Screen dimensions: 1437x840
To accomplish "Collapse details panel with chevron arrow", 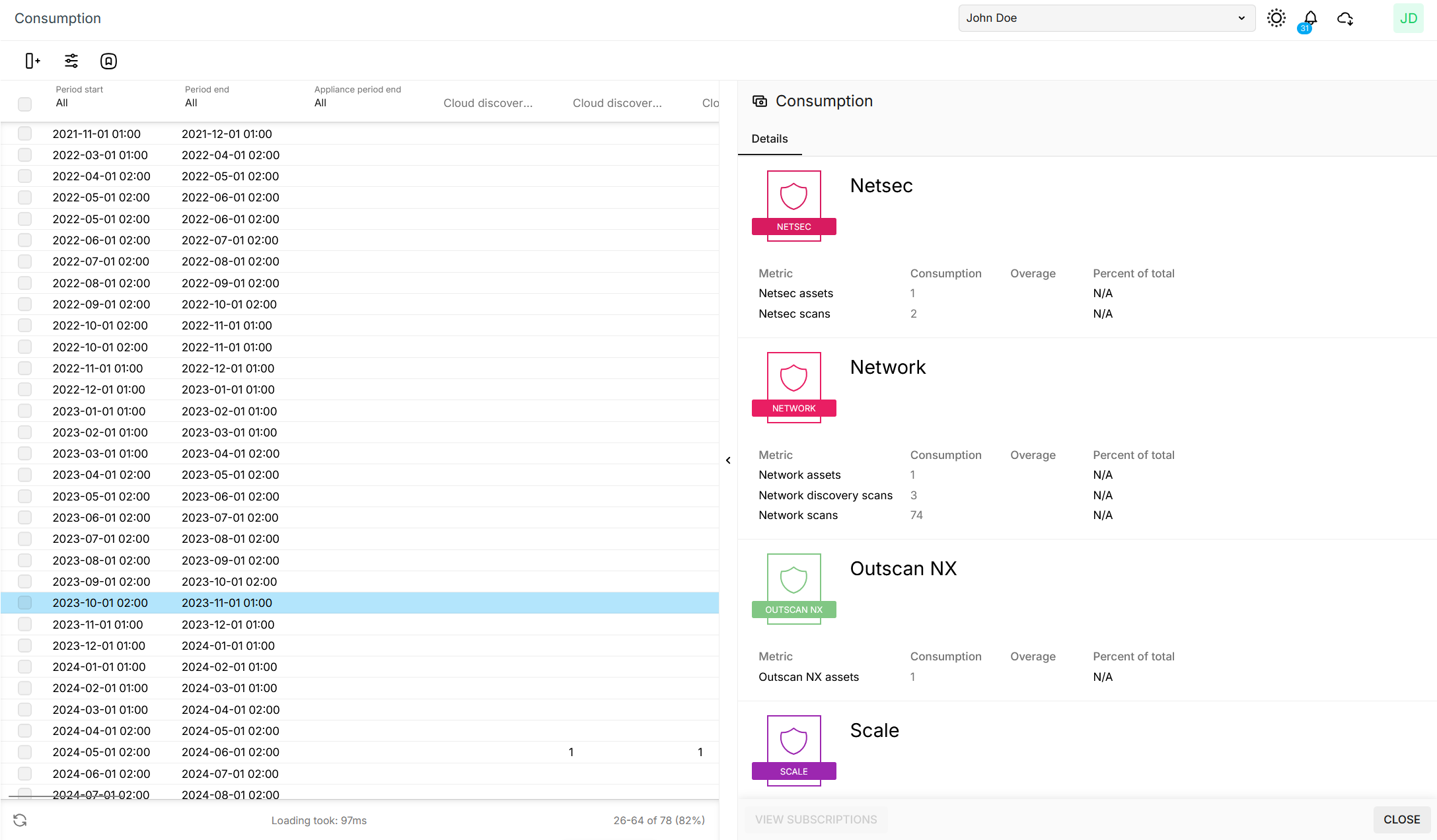I will 728,460.
